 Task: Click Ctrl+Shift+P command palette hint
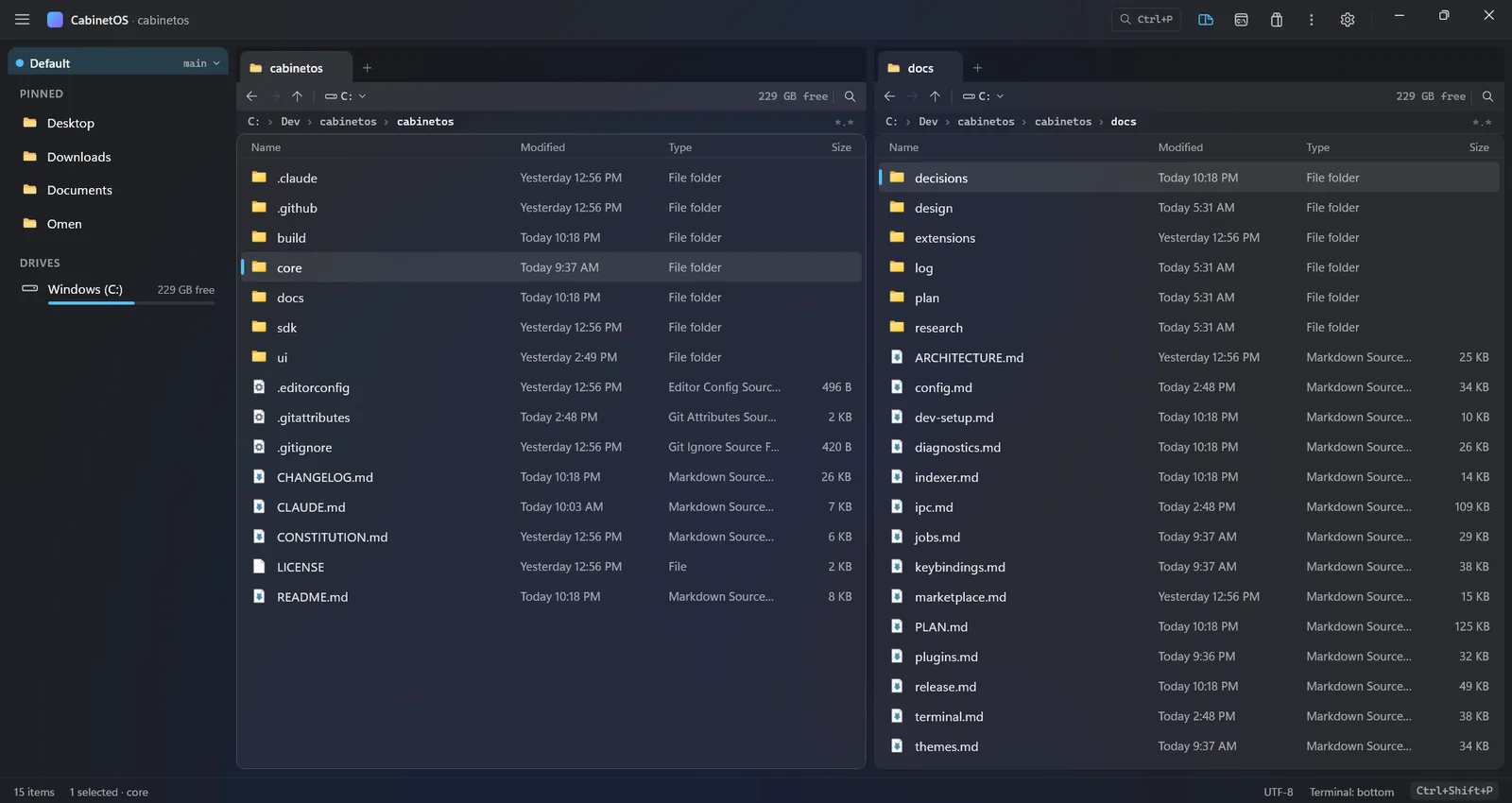click(1454, 791)
